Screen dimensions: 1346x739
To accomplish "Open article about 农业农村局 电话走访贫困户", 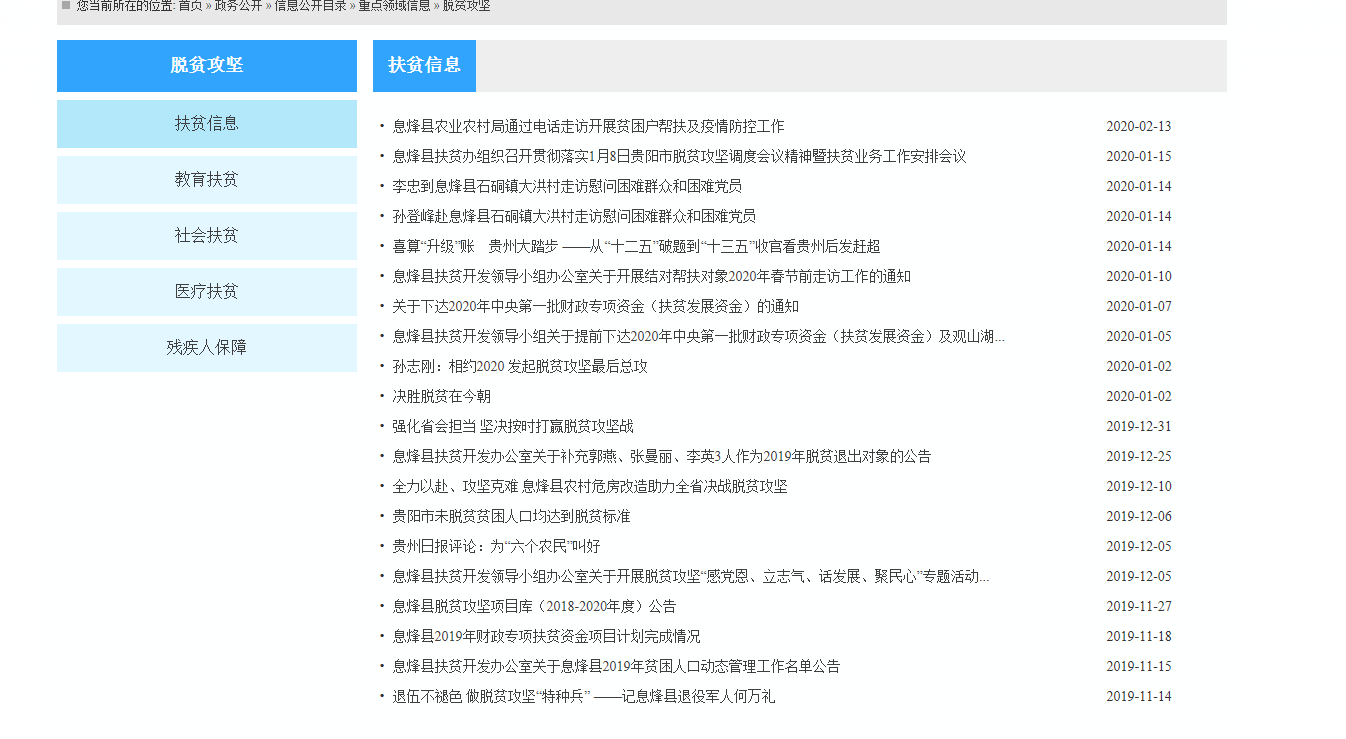I will (588, 127).
